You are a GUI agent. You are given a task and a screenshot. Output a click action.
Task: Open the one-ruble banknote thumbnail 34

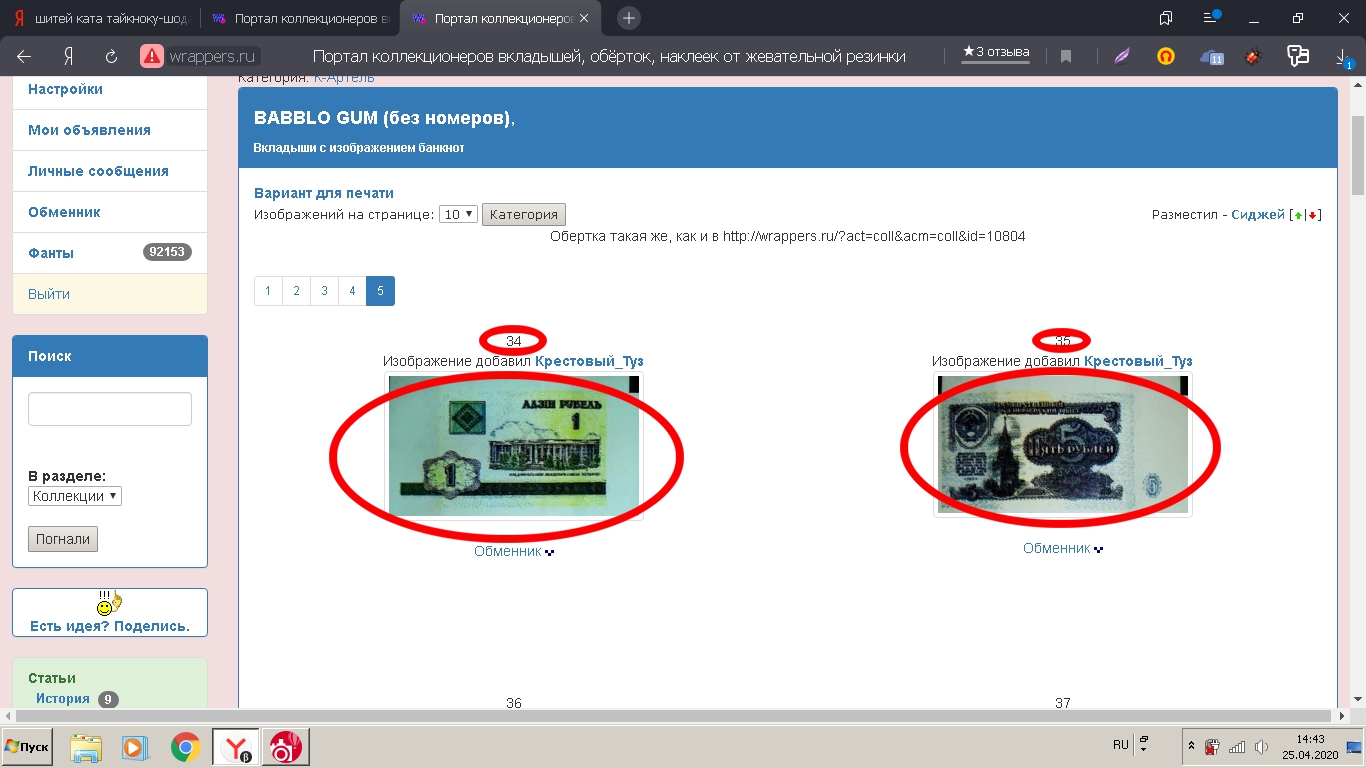(x=514, y=446)
